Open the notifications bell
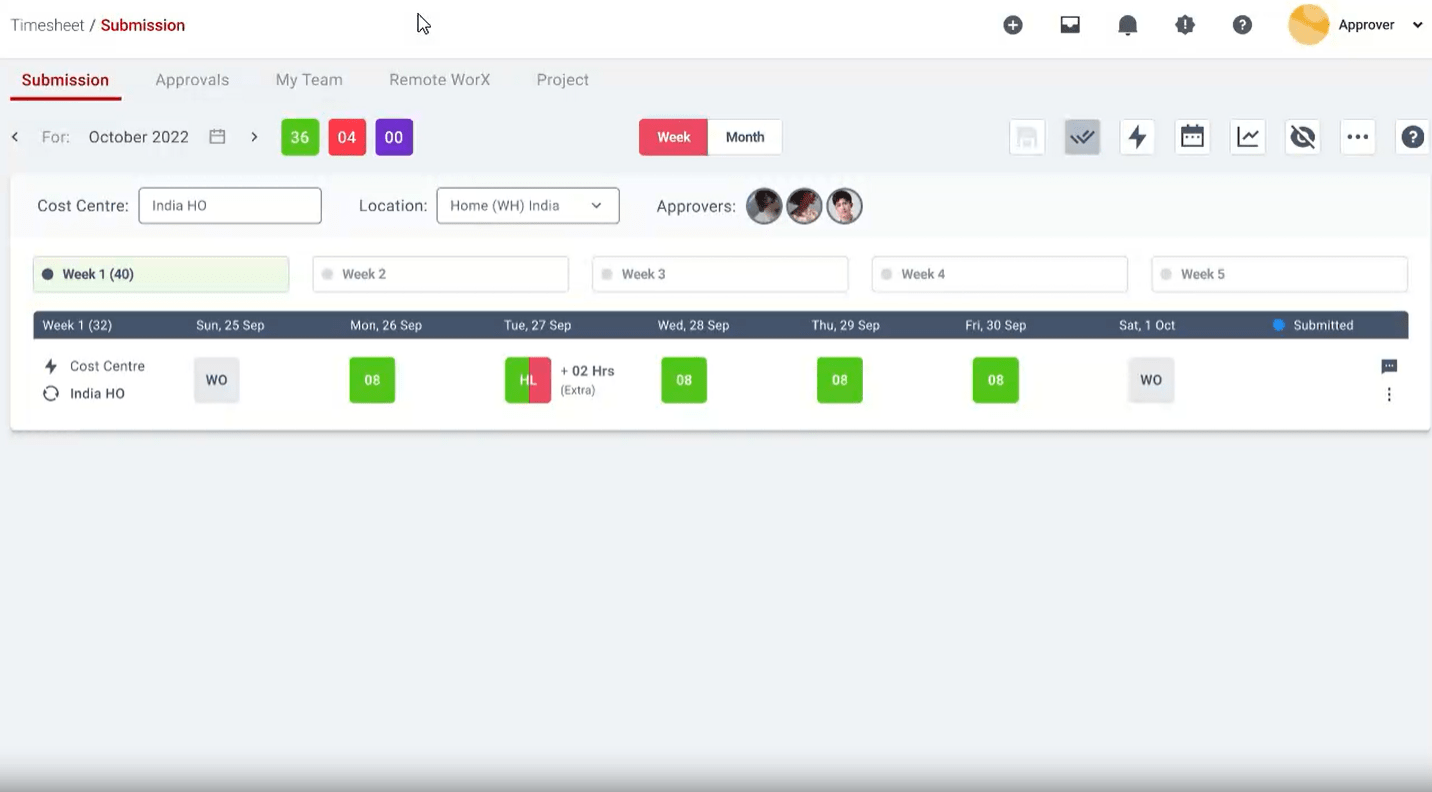Screen dimensions: 1432x792 (1127, 26)
